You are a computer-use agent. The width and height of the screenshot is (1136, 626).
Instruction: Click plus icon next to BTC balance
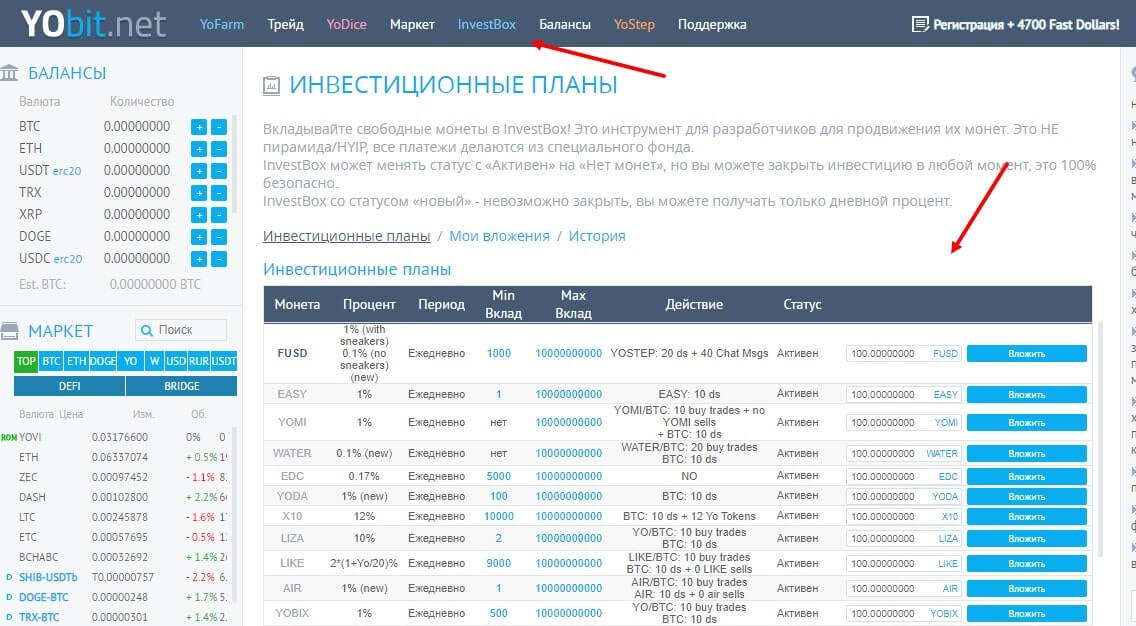click(199, 127)
